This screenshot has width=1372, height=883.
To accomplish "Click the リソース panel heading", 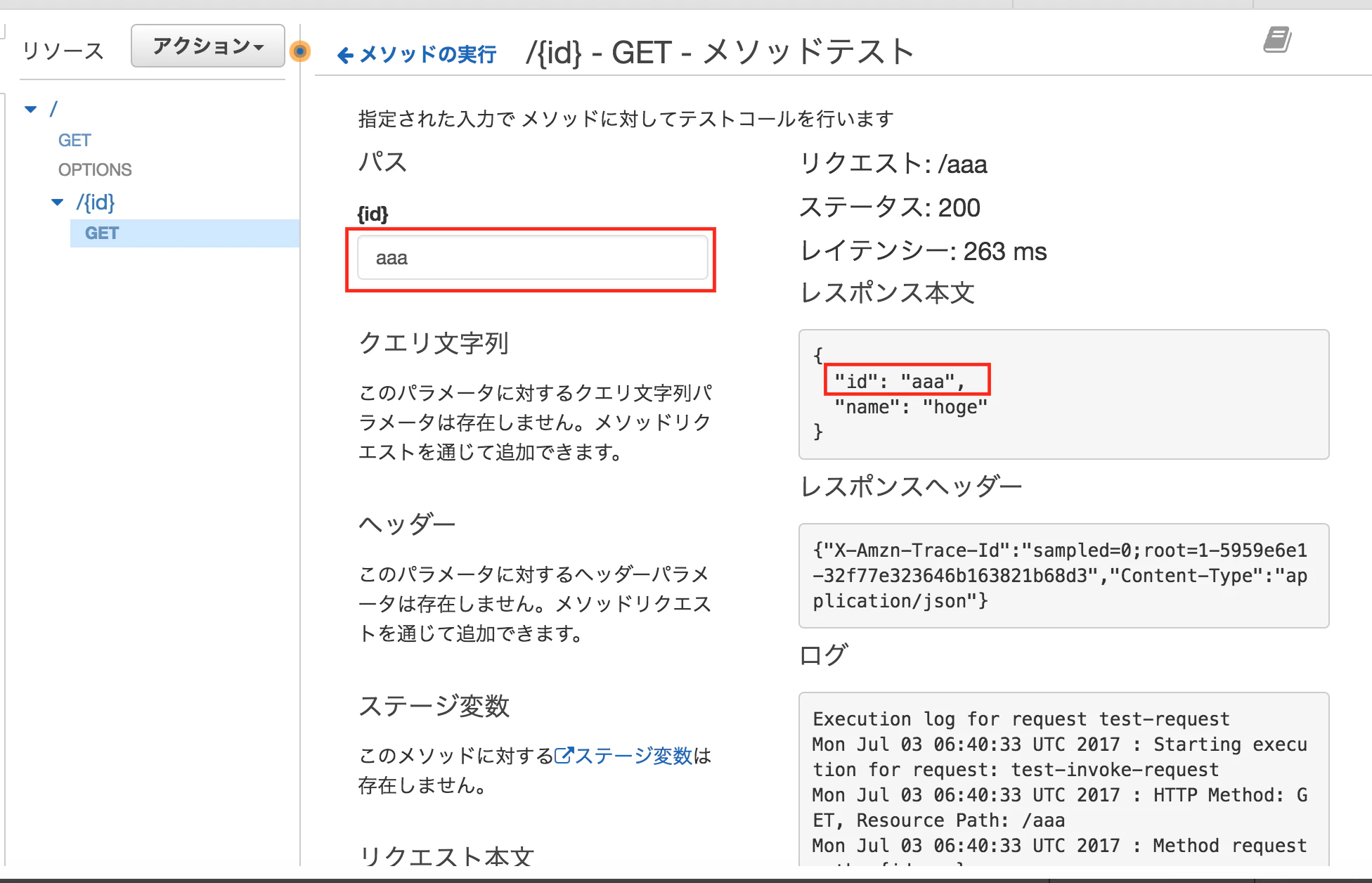I will [x=63, y=51].
